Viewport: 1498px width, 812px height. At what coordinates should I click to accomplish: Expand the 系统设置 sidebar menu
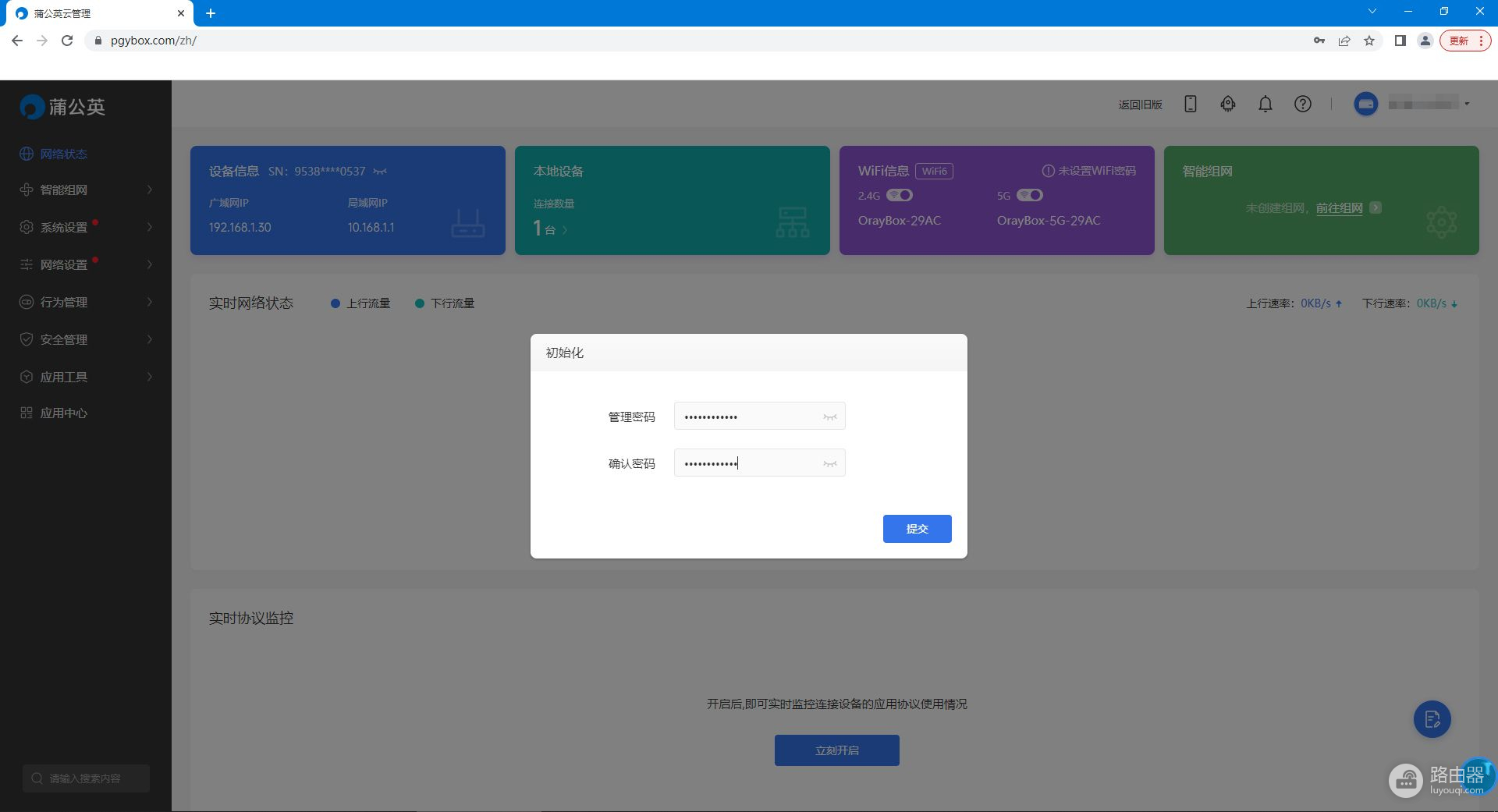pyautogui.click(x=86, y=227)
